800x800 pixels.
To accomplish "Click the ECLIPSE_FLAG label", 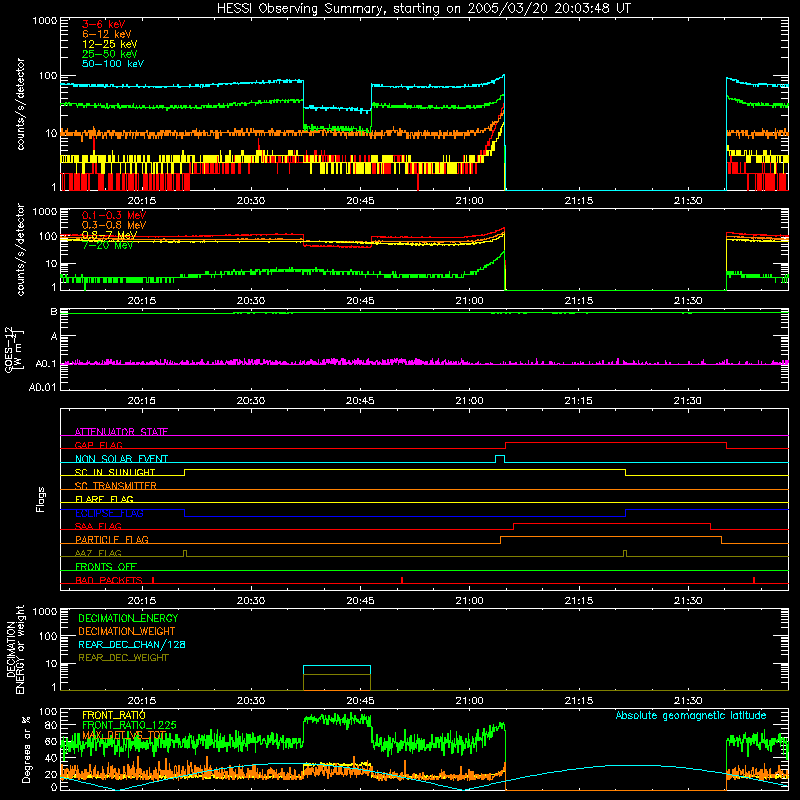I will 109,513.
